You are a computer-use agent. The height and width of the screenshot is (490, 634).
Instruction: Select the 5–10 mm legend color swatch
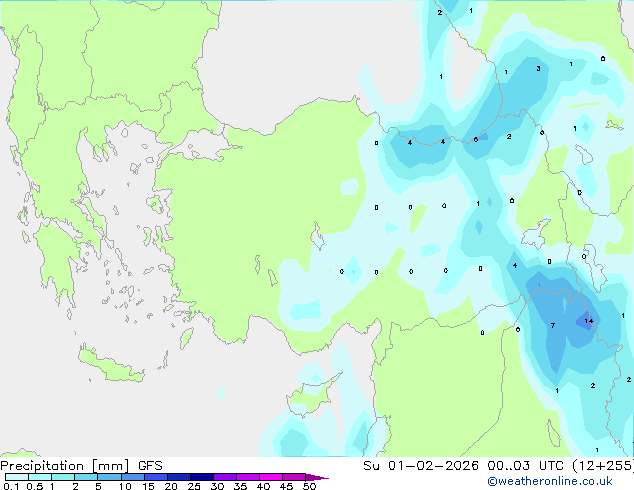pos(109,477)
